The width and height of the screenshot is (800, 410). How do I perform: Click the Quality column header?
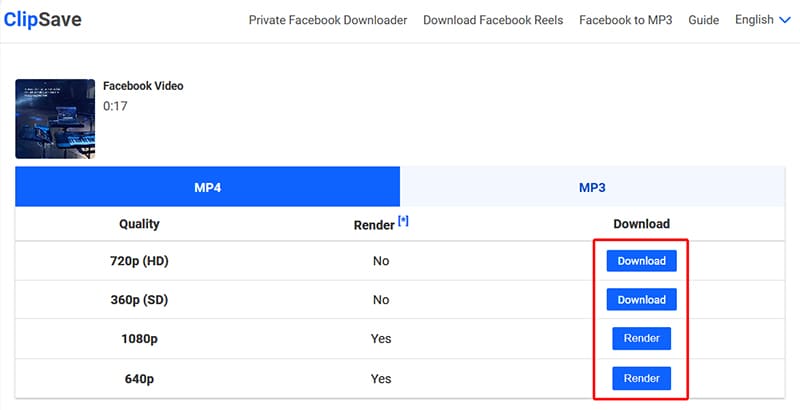pyautogui.click(x=139, y=224)
